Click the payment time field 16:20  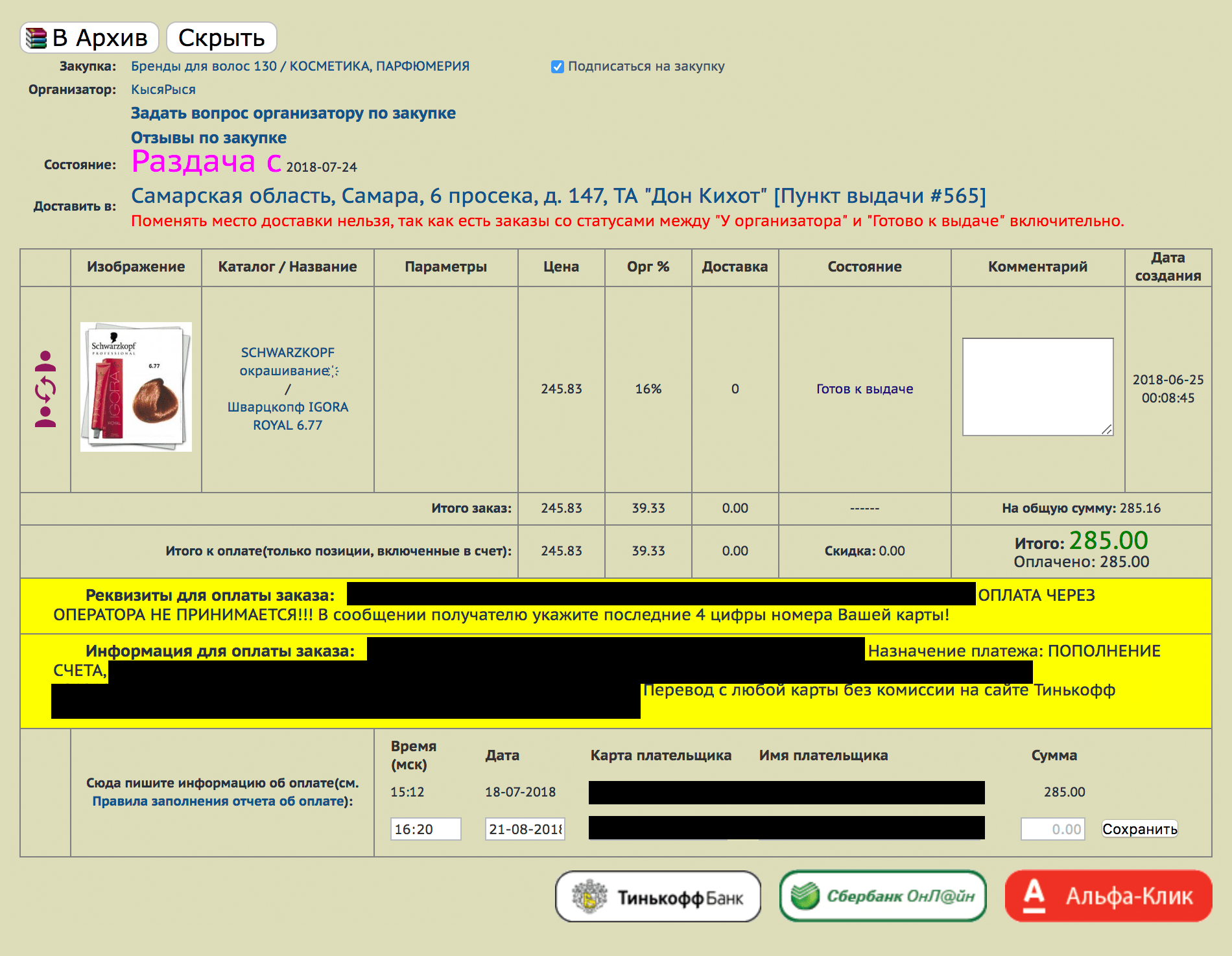click(x=425, y=829)
